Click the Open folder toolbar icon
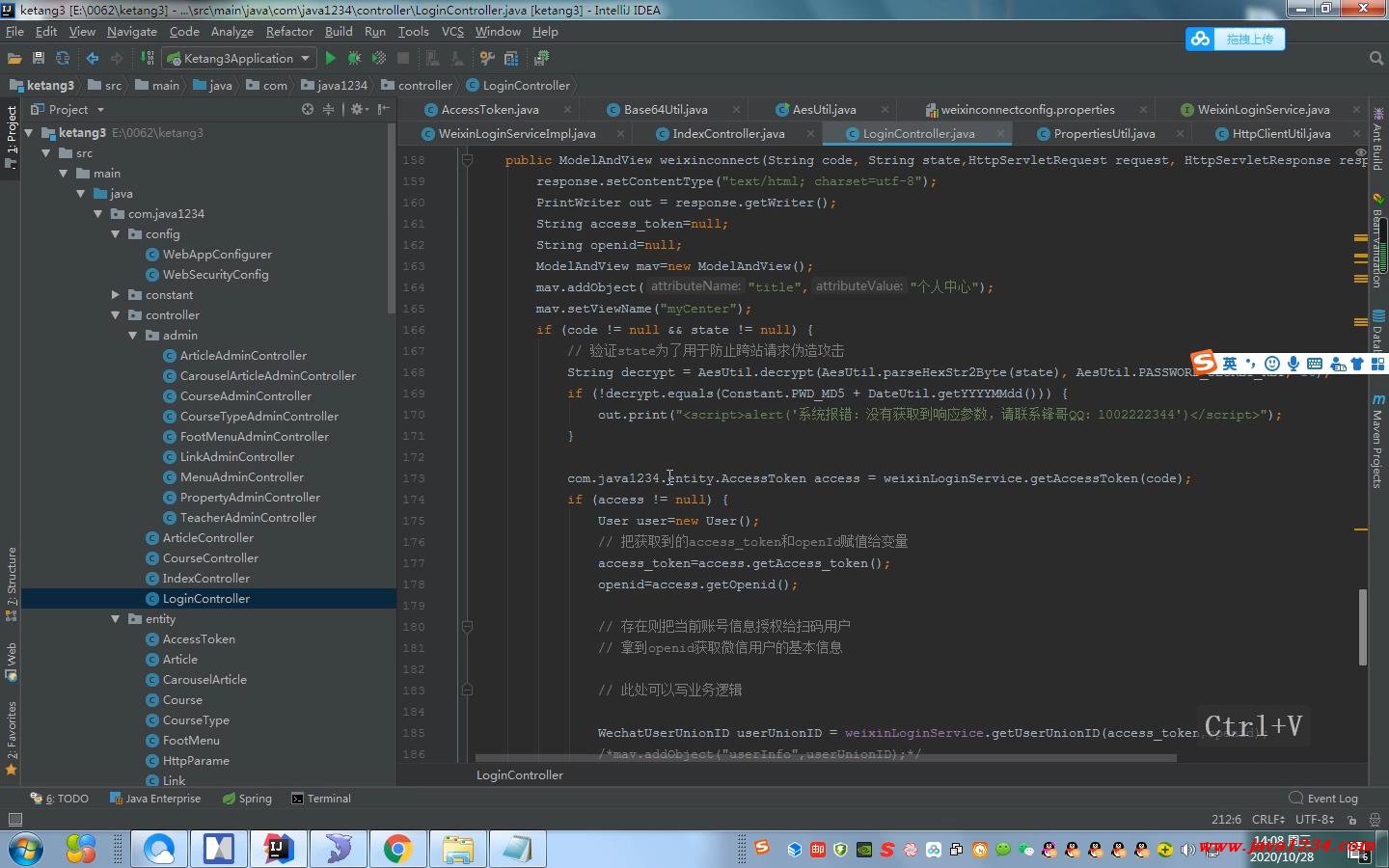1389x868 pixels. pyautogui.click(x=14, y=59)
